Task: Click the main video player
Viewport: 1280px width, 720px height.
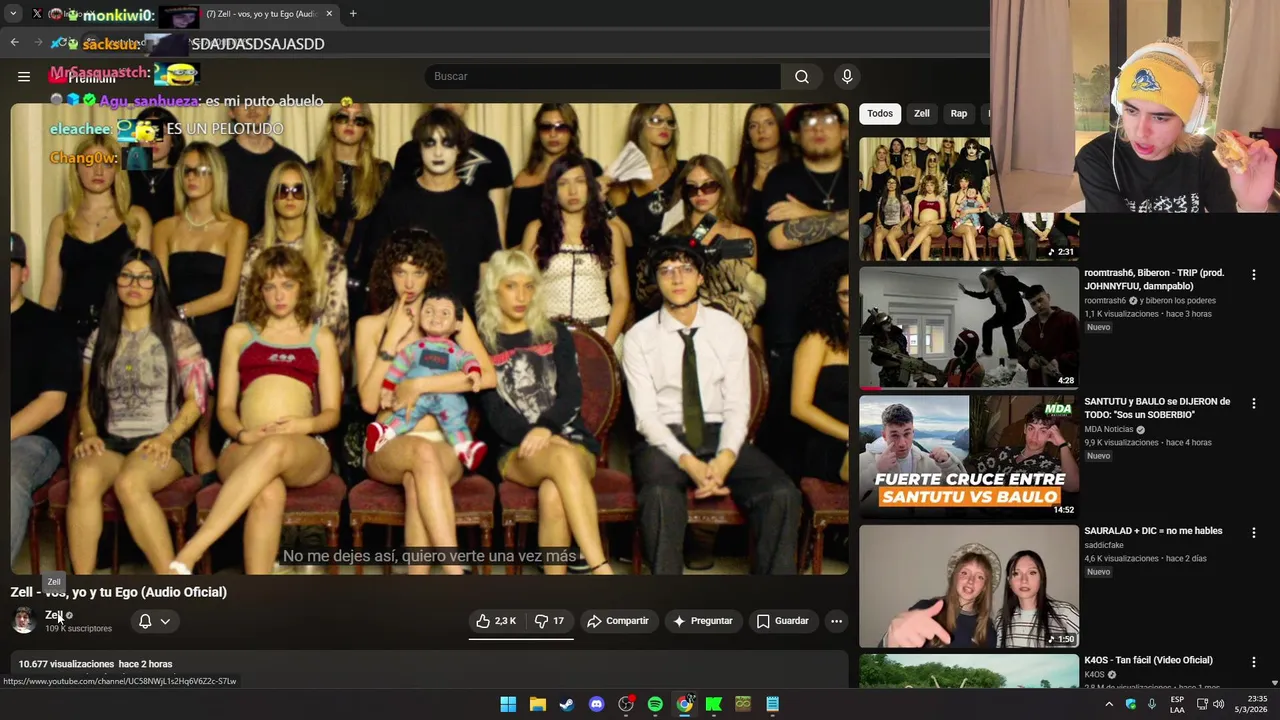Action: [x=430, y=339]
